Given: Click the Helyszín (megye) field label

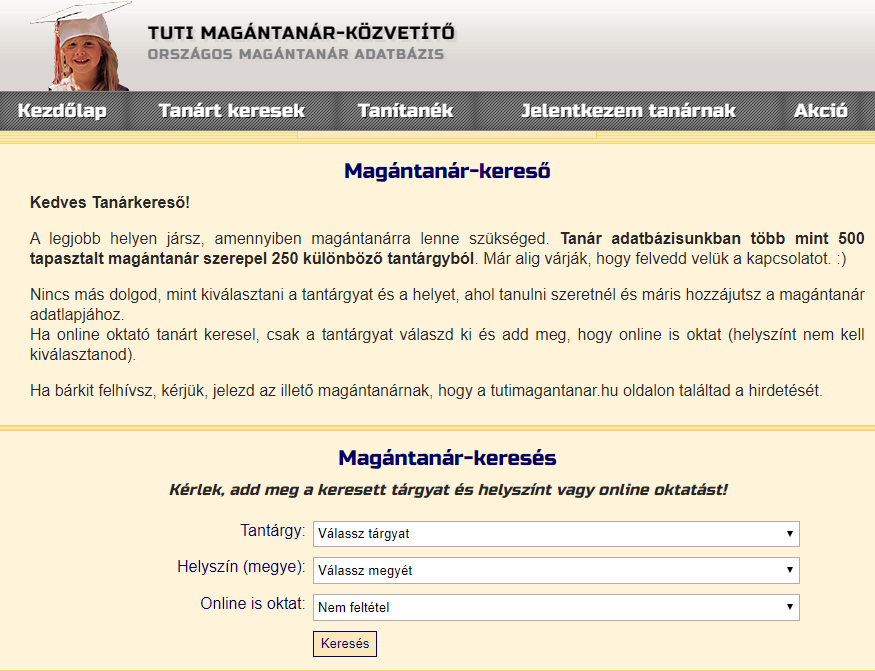Looking at the screenshot, I should [241, 567].
